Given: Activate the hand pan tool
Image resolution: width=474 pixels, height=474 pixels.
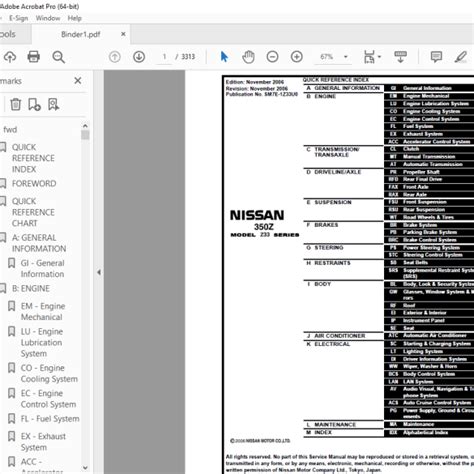Looking at the screenshot, I should (248, 57).
